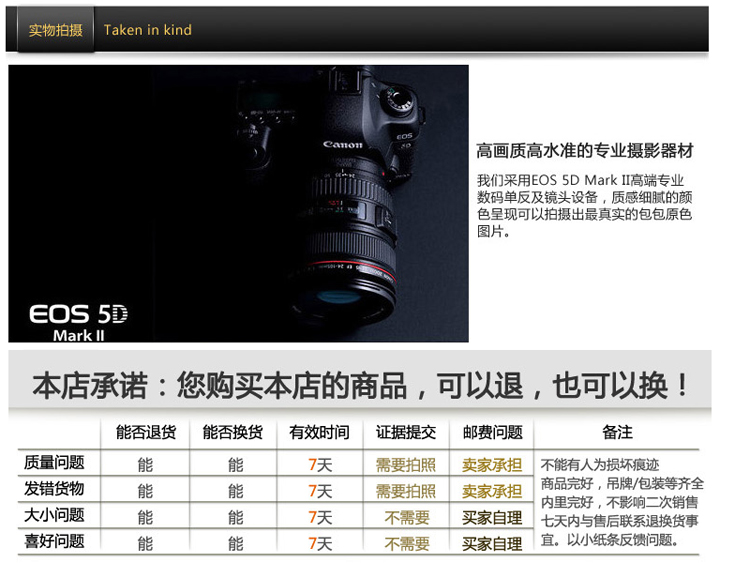The width and height of the screenshot is (750, 563).
Task: Click the '备注' column header
Action: pos(617,432)
